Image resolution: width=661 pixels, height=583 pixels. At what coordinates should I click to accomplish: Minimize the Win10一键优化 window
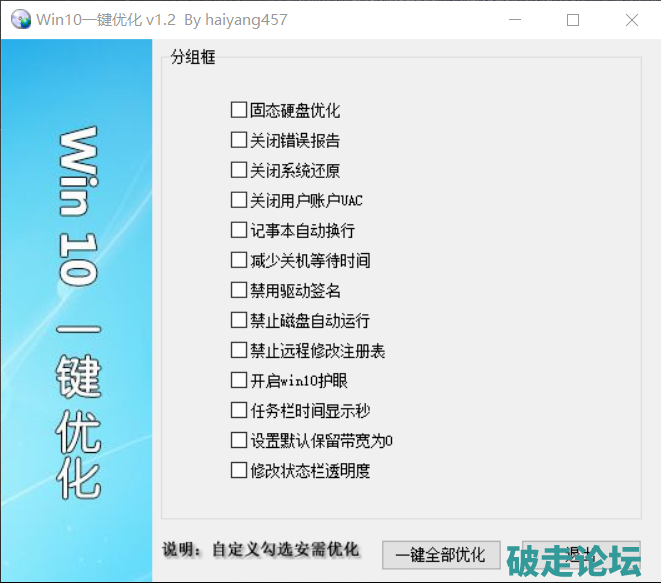click(515, 19)
